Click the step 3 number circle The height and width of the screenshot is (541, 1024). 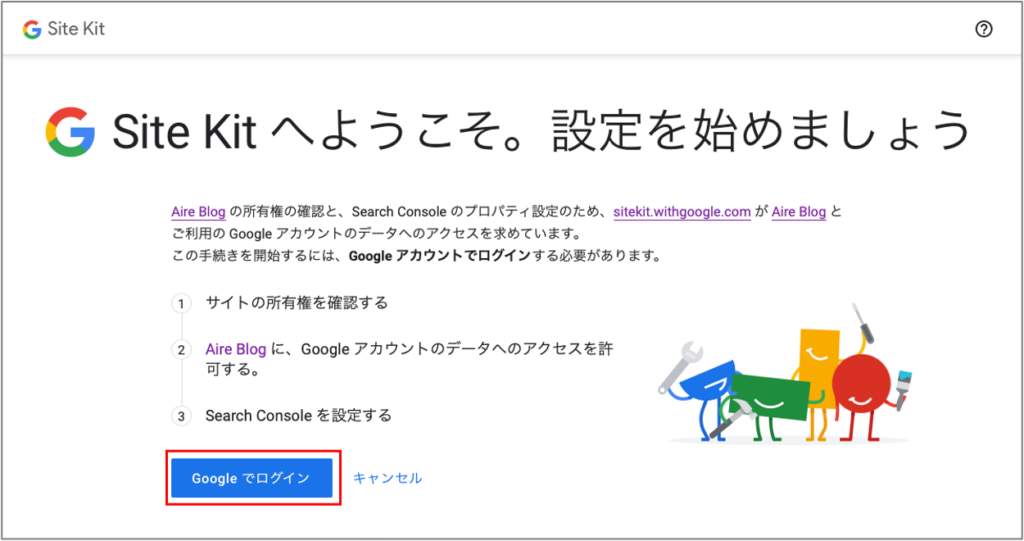click(182, 416)
